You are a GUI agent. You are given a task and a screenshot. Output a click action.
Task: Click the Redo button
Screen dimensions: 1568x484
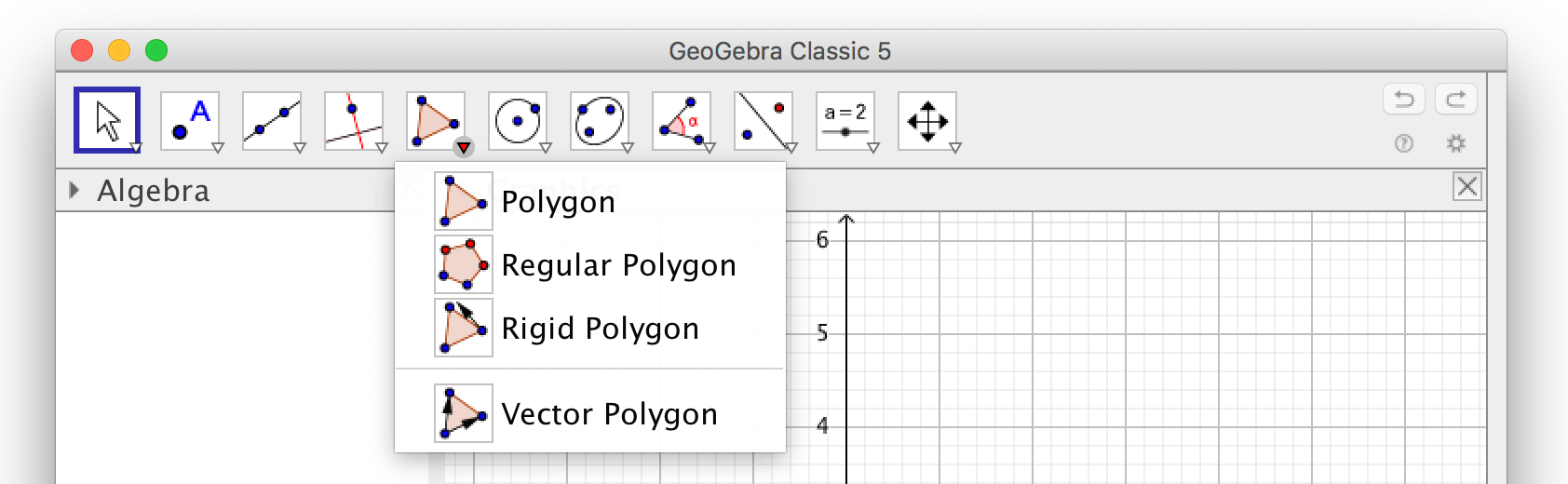click(1456, 99)
